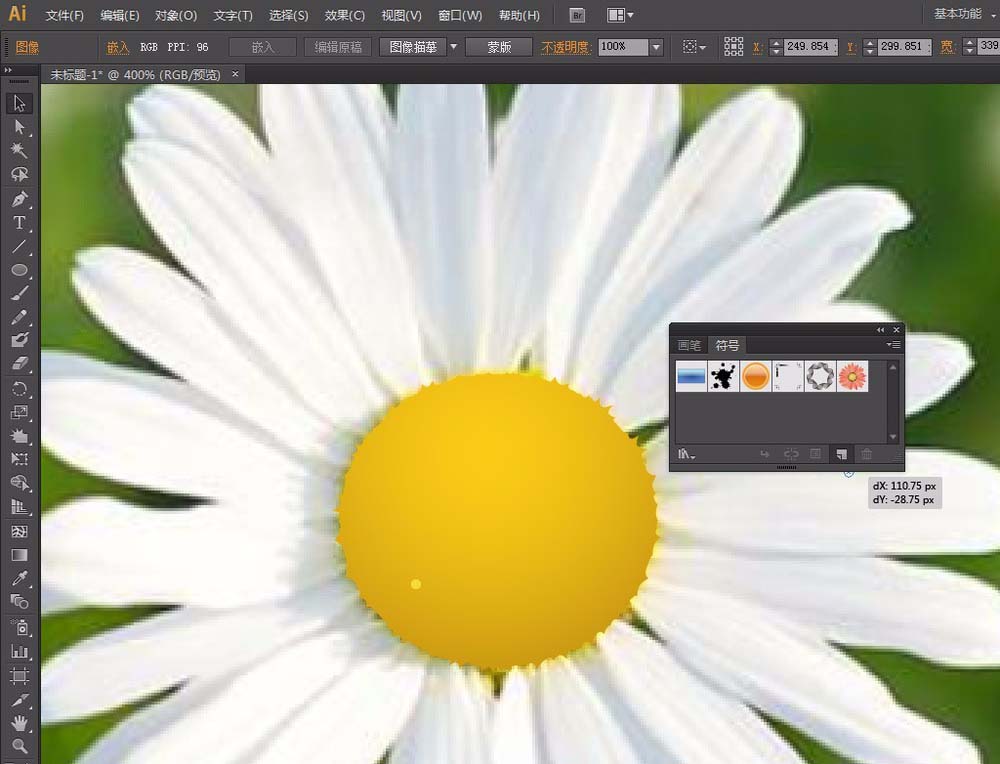Open the 符号 panel options menu
This screenshot has width=1000, height=764.
tap(893, 345)
